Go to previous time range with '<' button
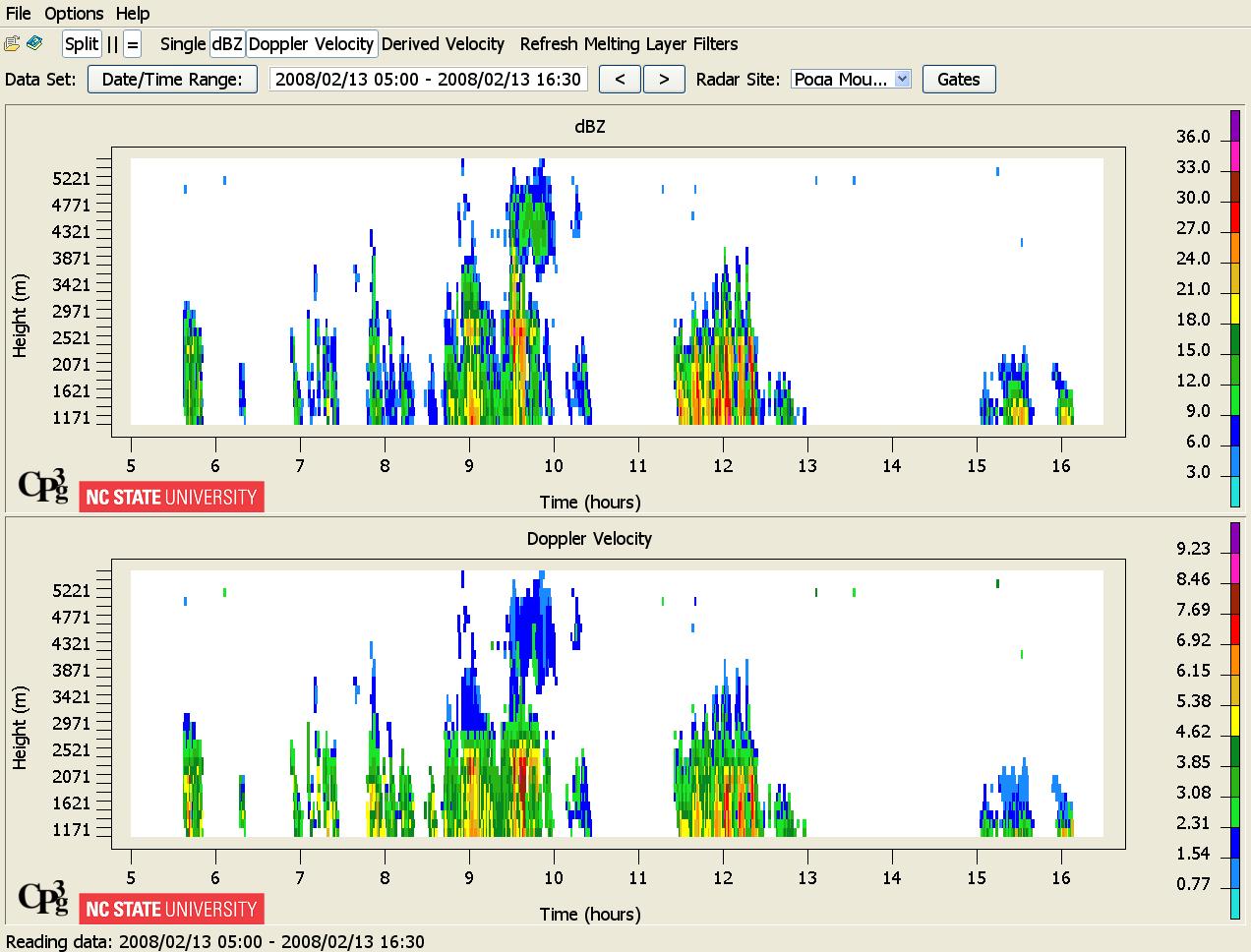Viewport: 1251px width, 952px height. pyautogui.click(x=620, y=80)
